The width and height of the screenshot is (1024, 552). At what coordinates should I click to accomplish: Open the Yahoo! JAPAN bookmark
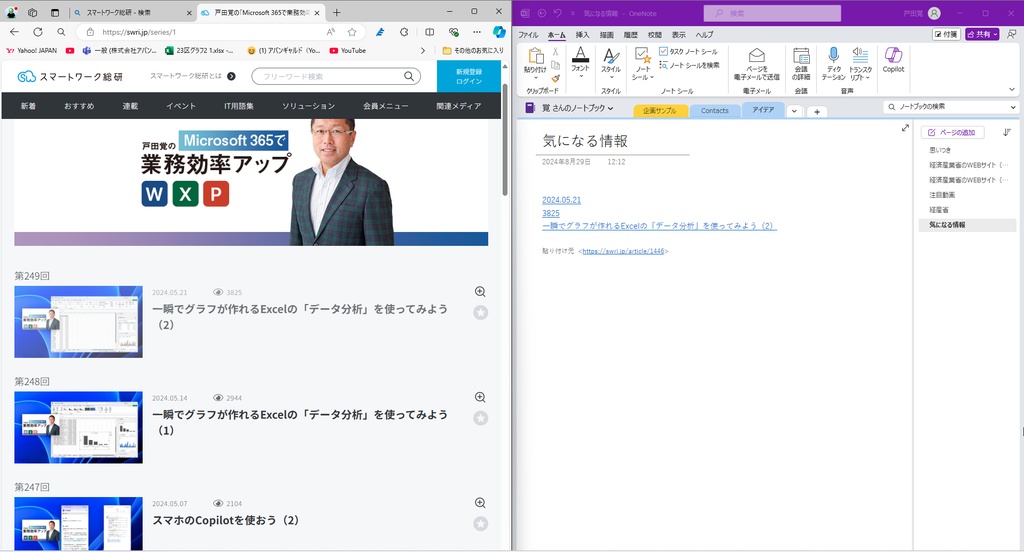(x=31, y=50)
